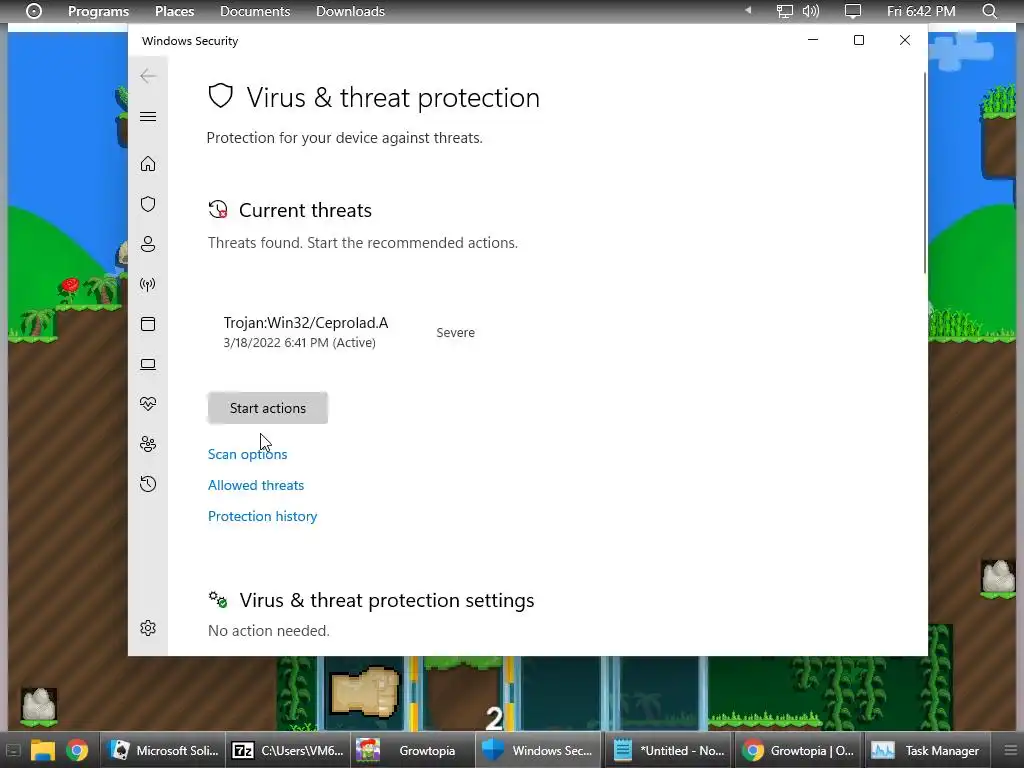
Task: Open the File Explorer folder icon in taskbar
Action: [43, 750]
